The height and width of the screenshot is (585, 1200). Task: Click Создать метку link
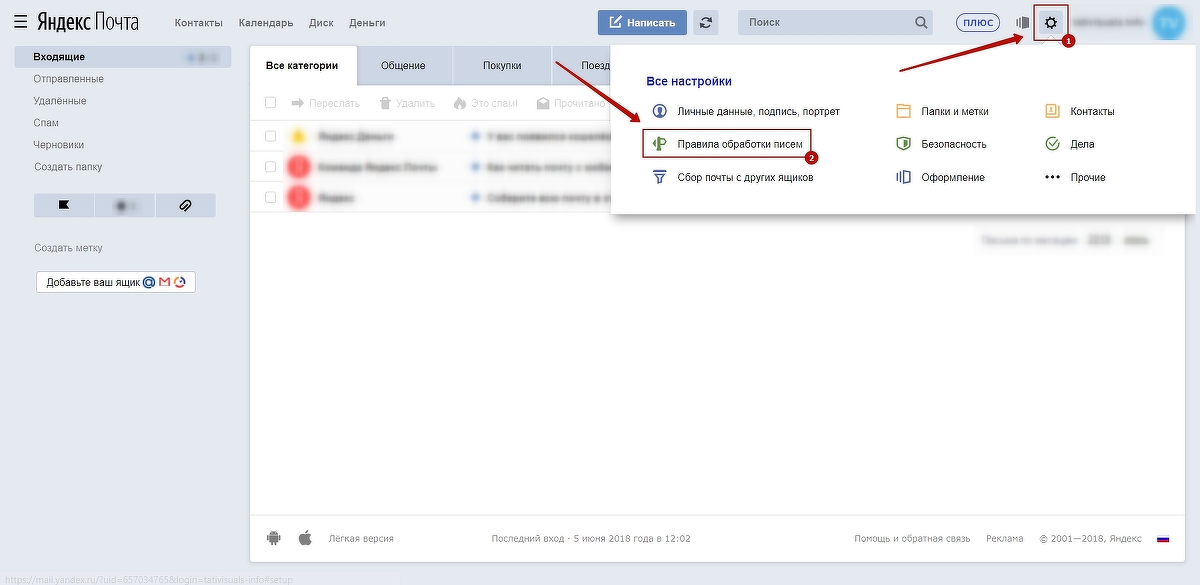tap(68, 248)
